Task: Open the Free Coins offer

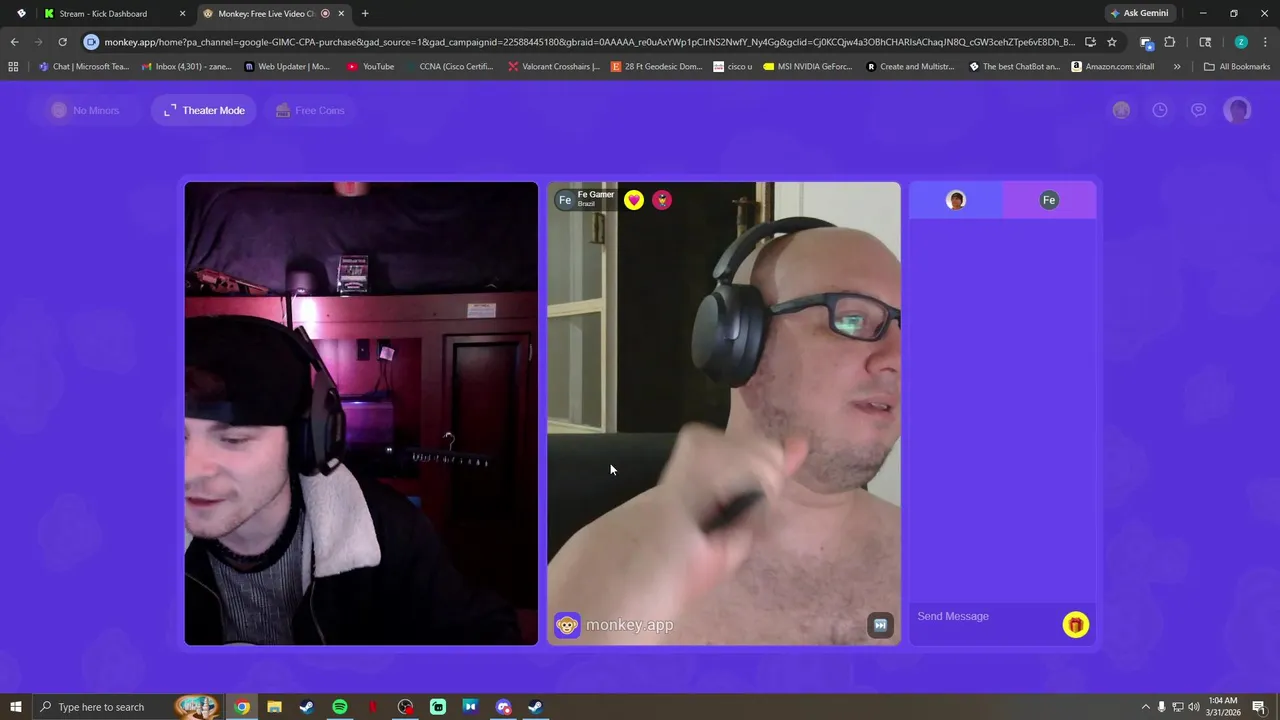Action: point(310,110)
